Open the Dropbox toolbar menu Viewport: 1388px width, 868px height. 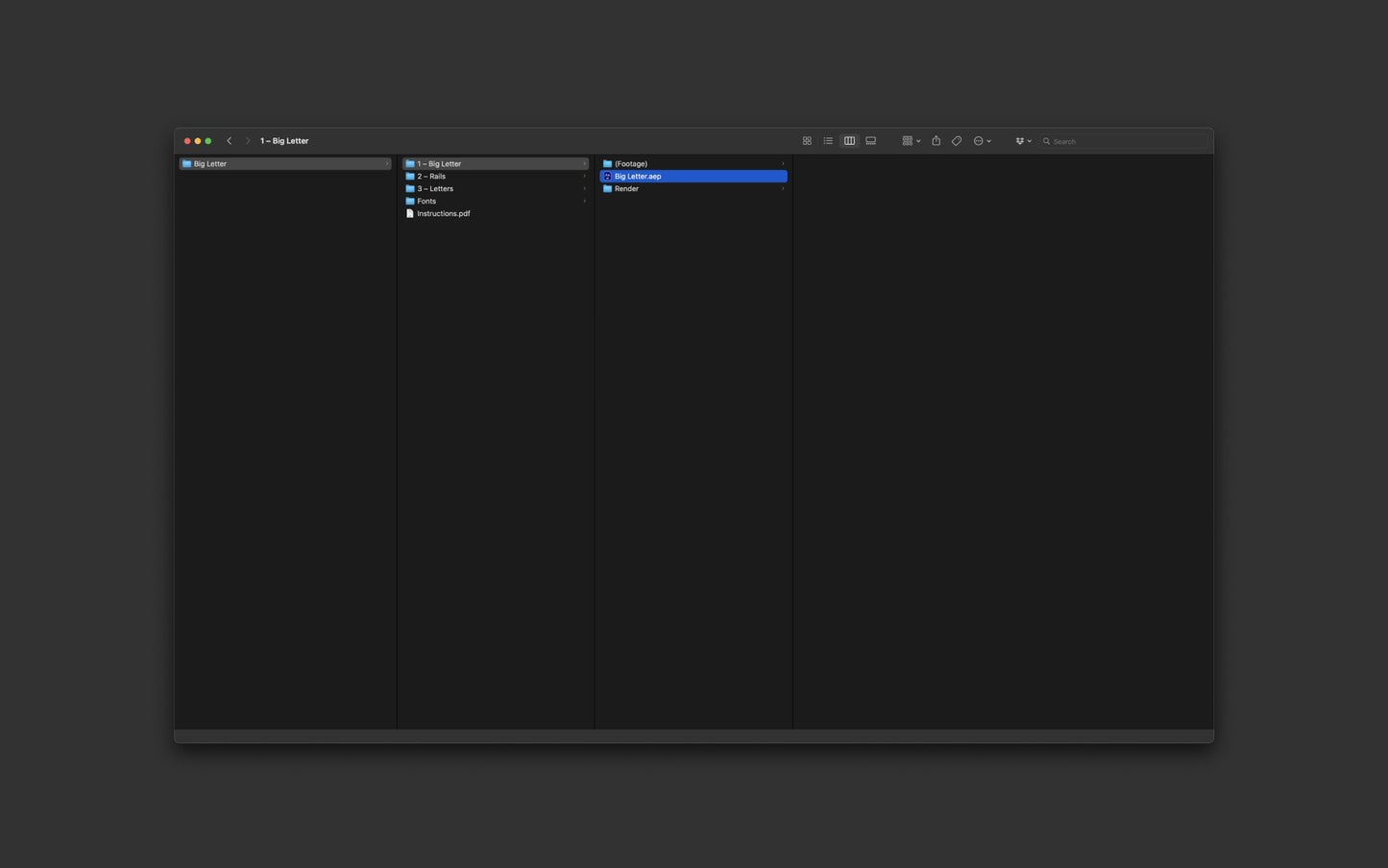(x=1023, y=141)
